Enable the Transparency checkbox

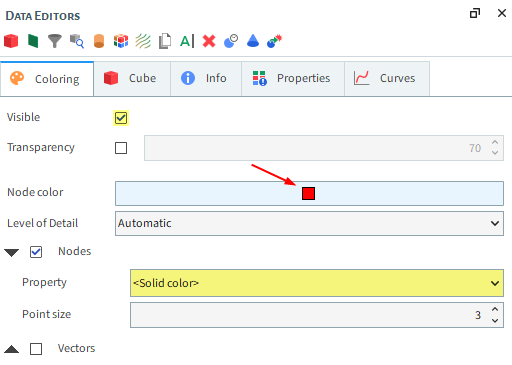click(121, 148)
